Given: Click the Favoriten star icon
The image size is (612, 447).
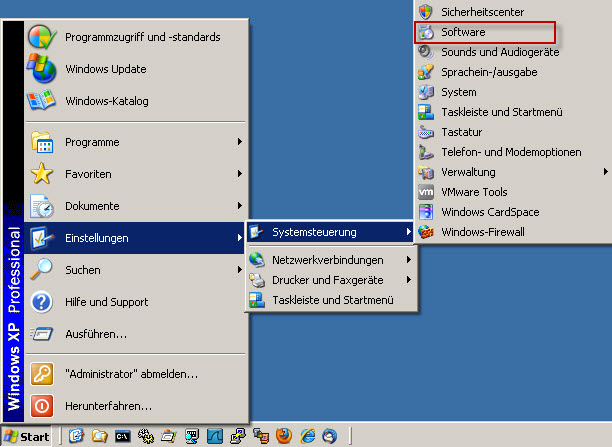Looking at the screenshot, I should click(42, 174).
